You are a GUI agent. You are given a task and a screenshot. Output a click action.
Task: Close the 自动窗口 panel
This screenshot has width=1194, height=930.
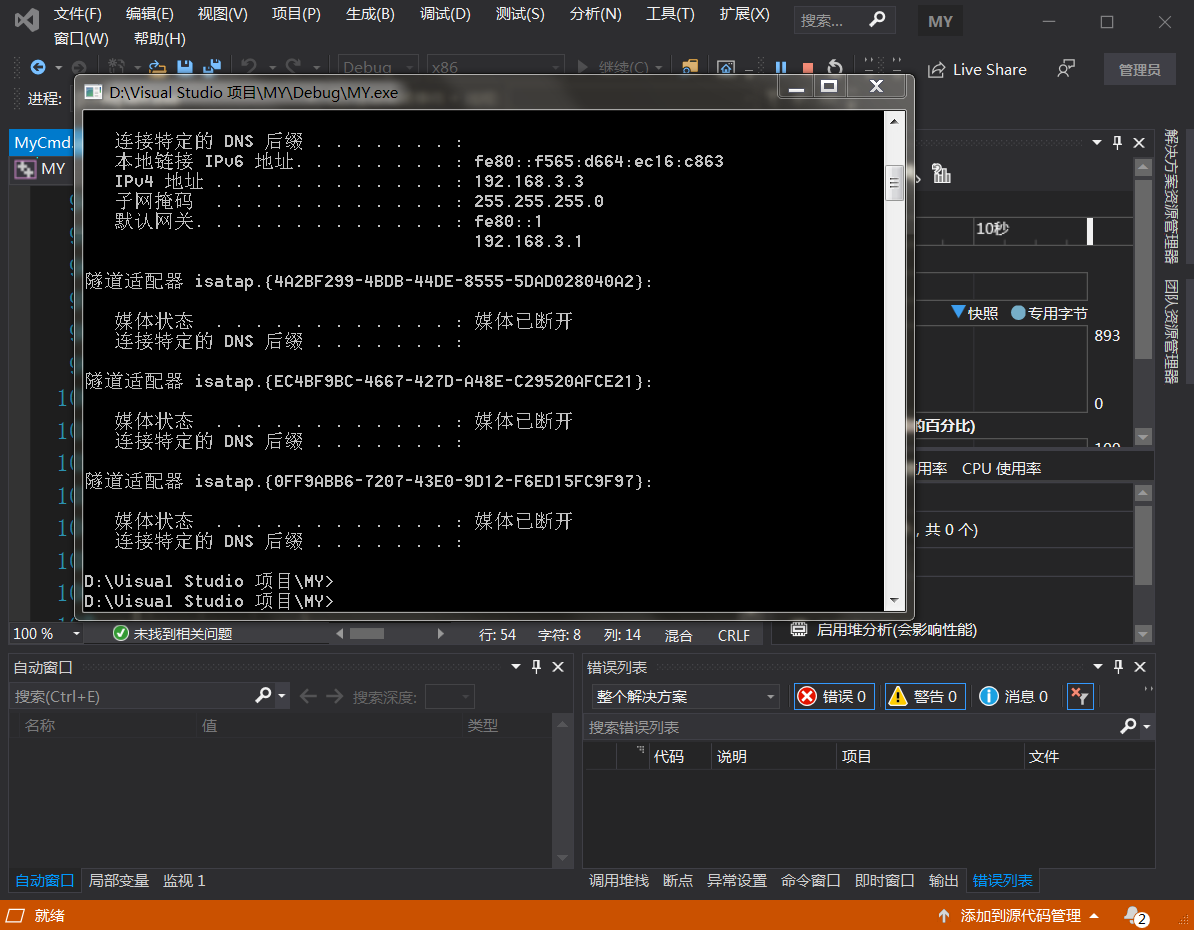click(557, 666)
